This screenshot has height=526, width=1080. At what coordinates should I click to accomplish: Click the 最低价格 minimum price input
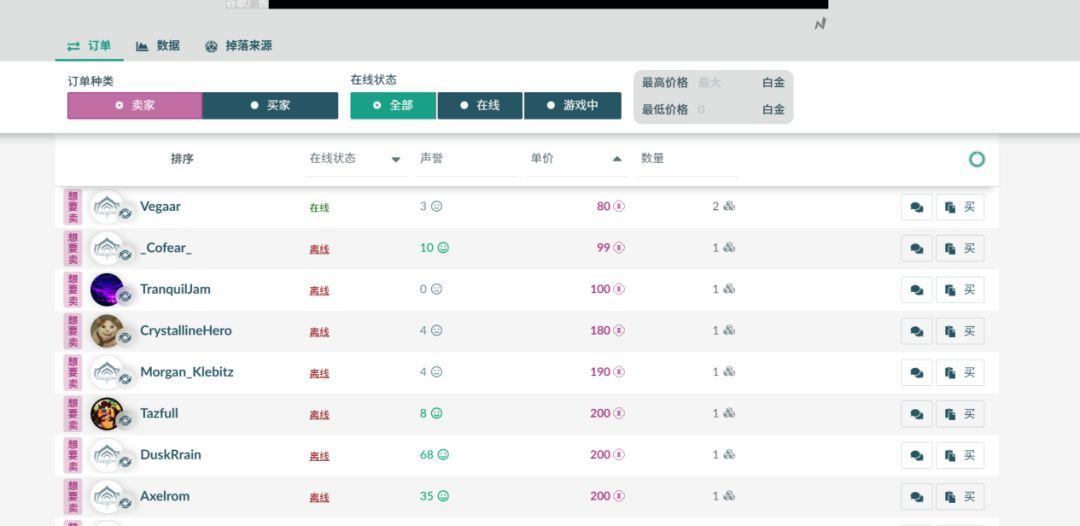click(x=725, y=109)
